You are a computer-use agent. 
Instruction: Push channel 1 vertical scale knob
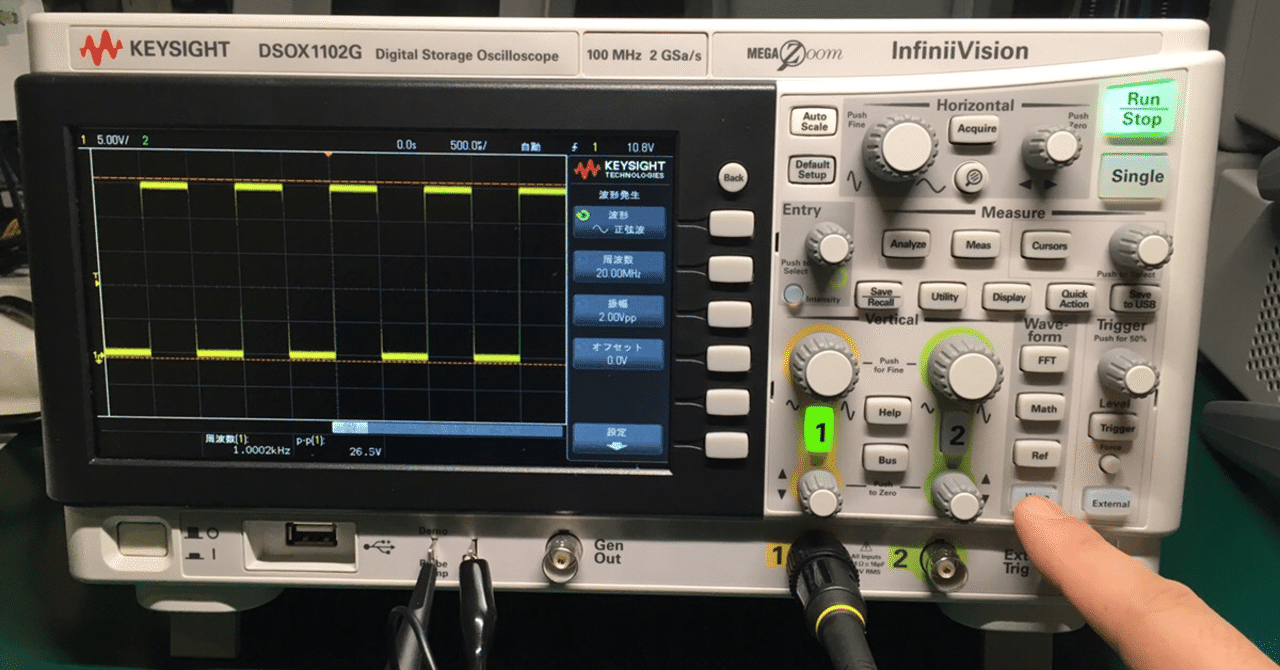tap(824, 367)
